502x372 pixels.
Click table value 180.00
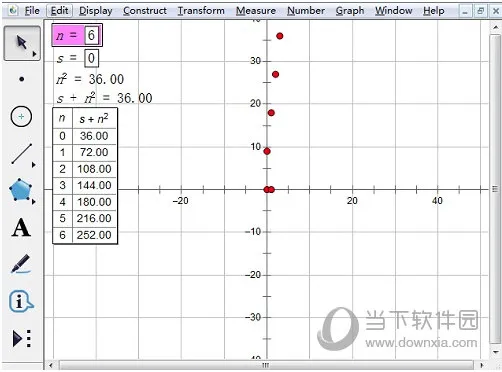(x=94, y=202)
